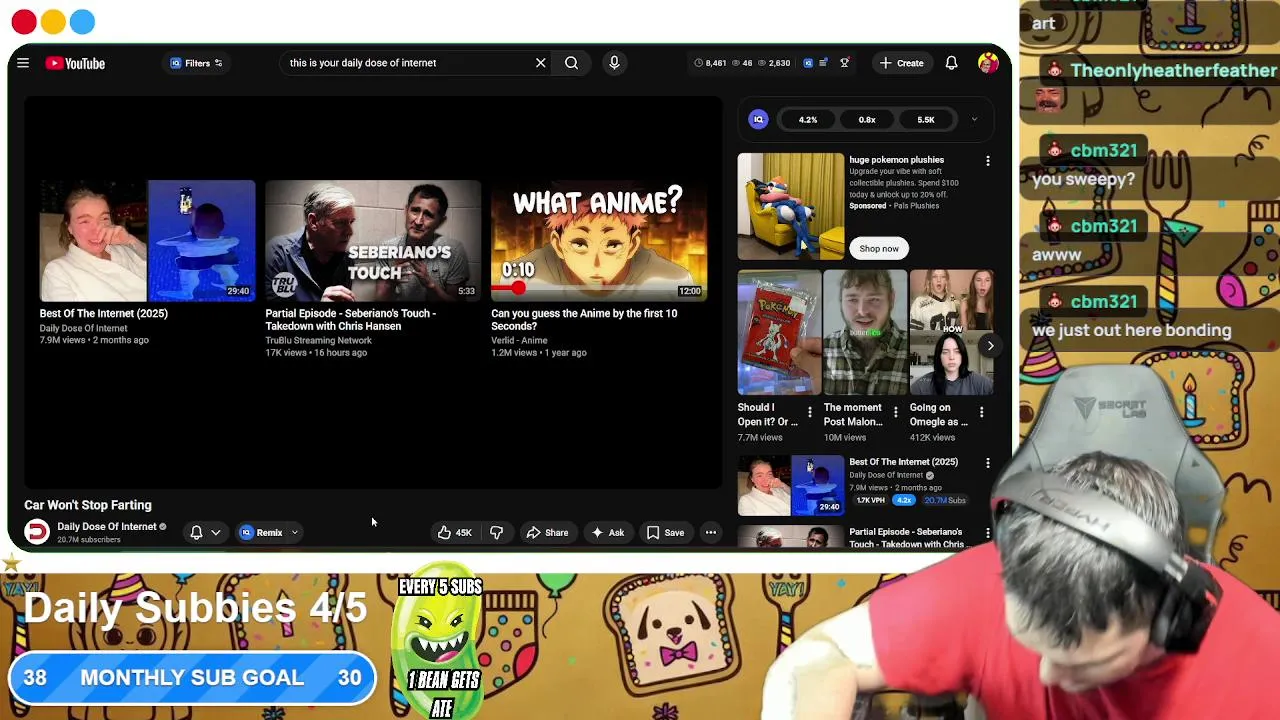Screen dimensions: 1280x720
Task: Open the Pokemon card Short thumbnail
Action: click(x=779, y=332)
